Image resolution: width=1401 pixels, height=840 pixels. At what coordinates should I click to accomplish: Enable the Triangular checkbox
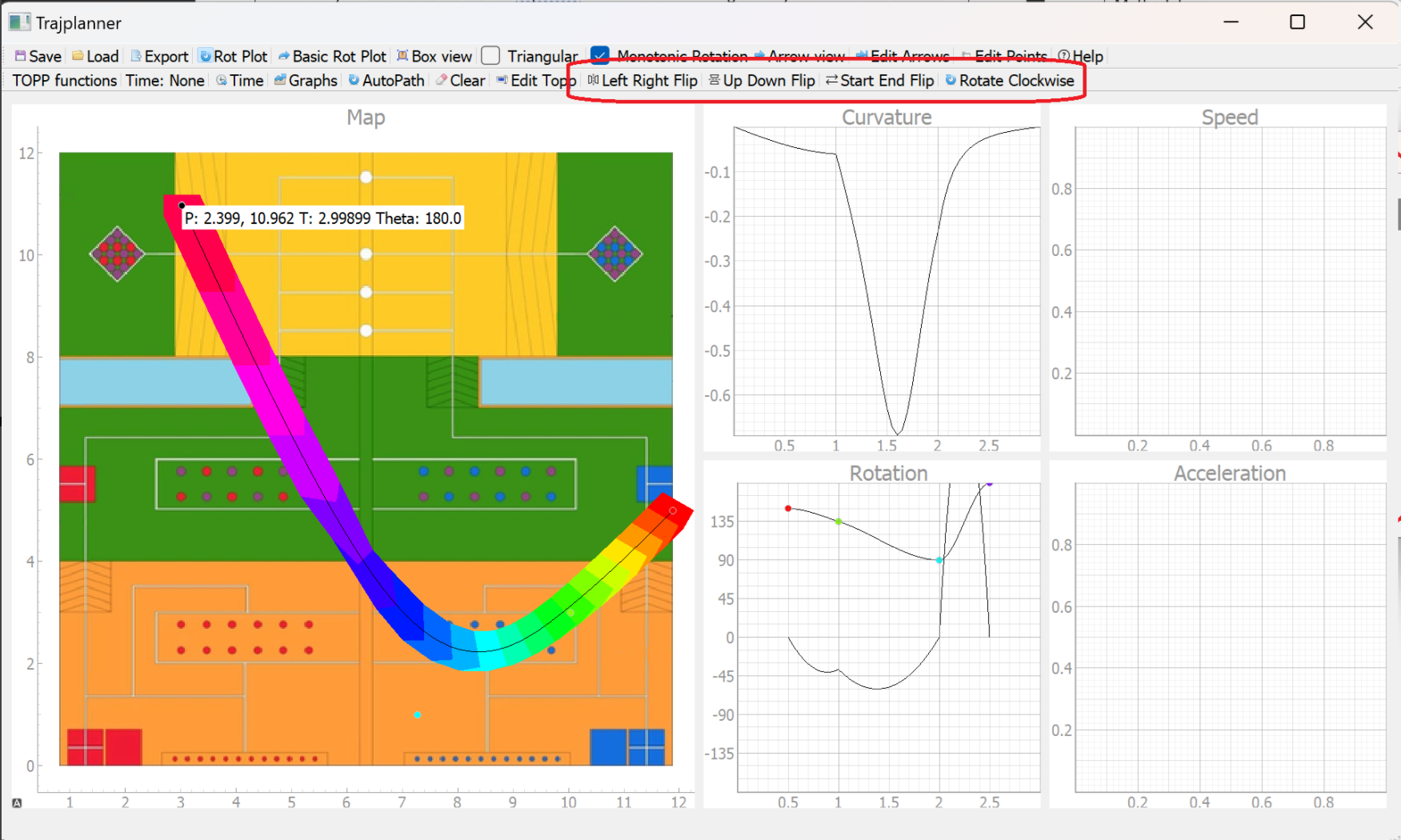491,56
